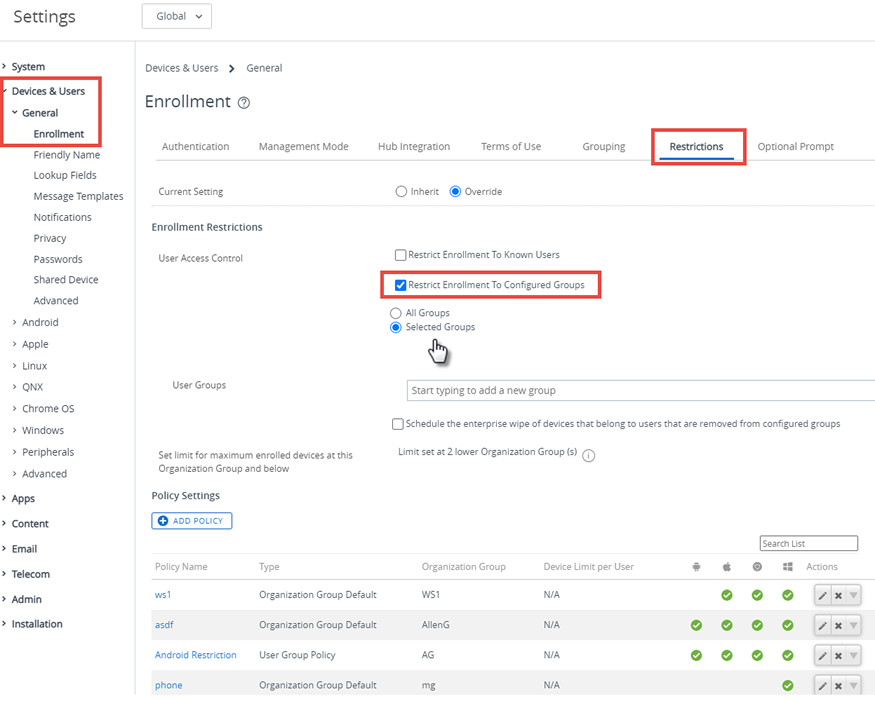Go to Devices & Users breadcrumb

coord(182,68)
